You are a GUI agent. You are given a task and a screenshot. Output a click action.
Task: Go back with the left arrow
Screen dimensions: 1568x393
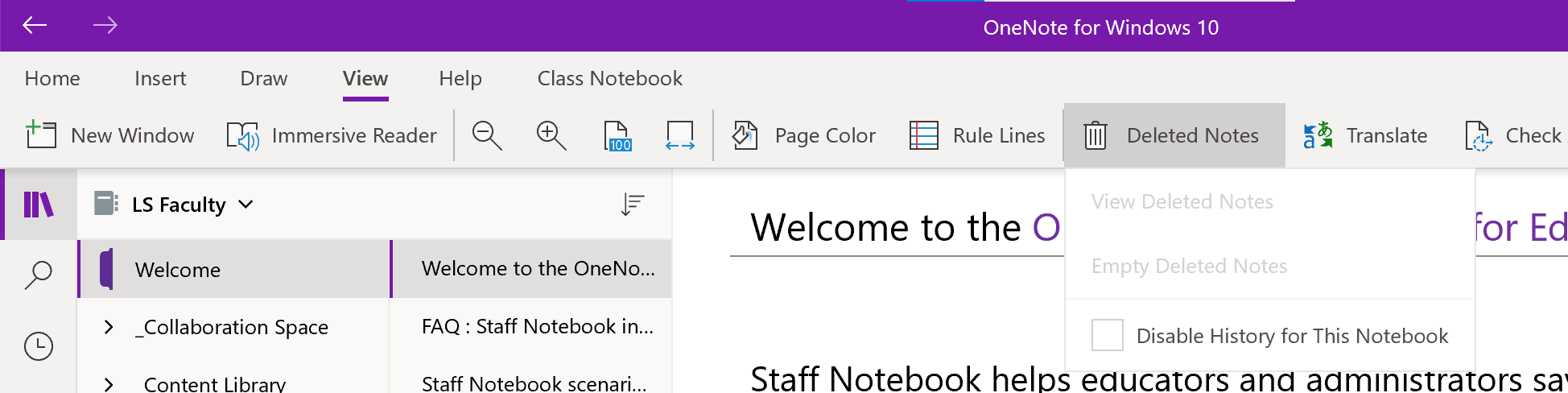(35, 26)
